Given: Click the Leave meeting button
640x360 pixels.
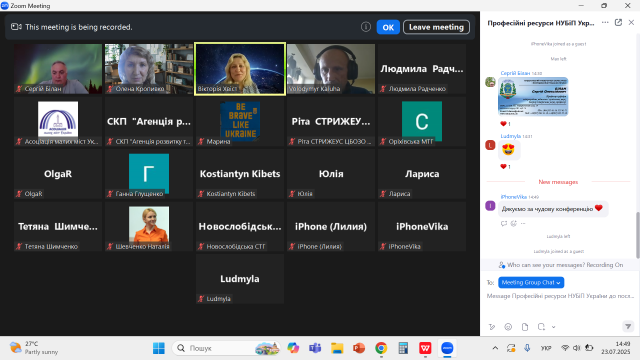Looking at the screenshot, I should [436, 27].
